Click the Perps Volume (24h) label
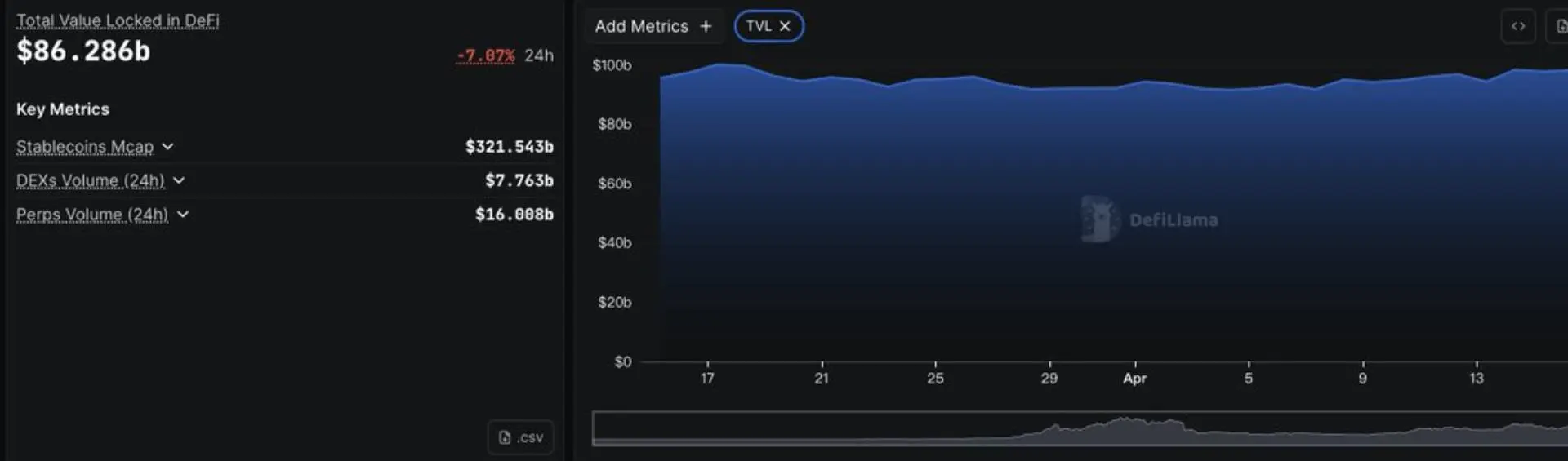 92,215
